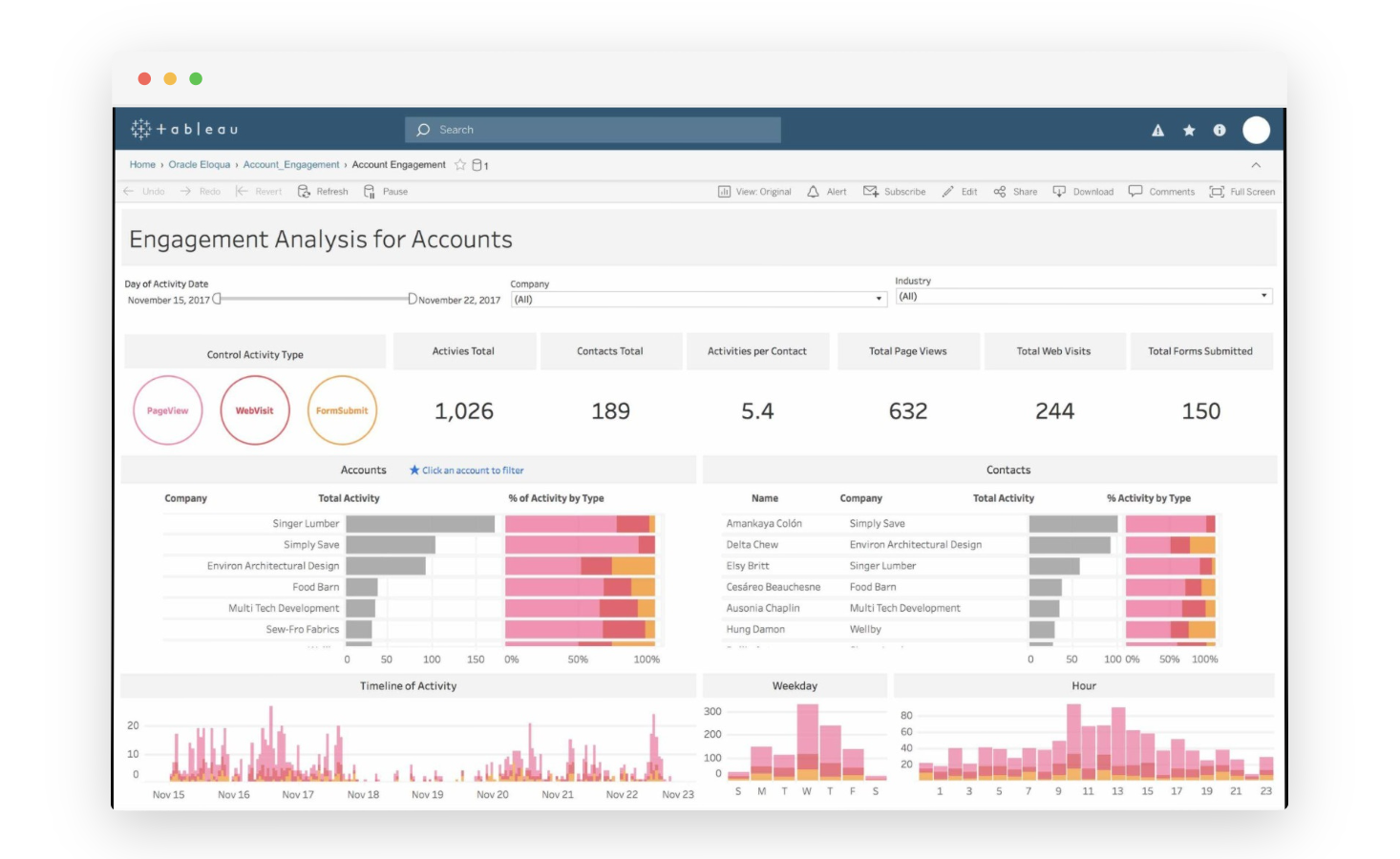
Task: Click the tallest Weekday bar (W)
Action: coord(808,742)
